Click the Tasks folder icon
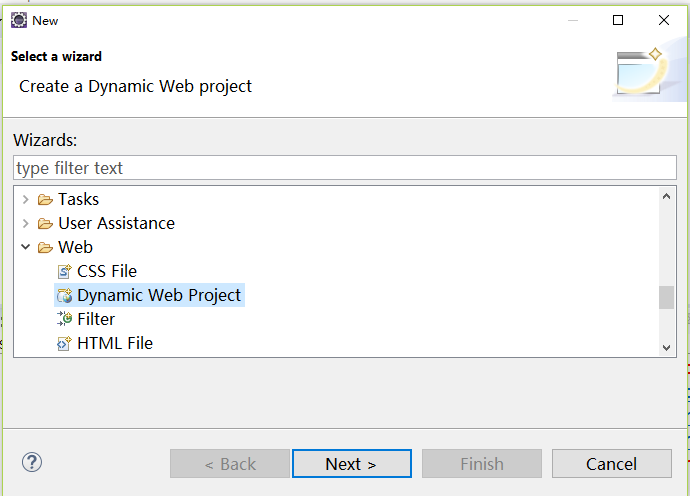Viewport: 690px width, 496px height. point(45,199)
